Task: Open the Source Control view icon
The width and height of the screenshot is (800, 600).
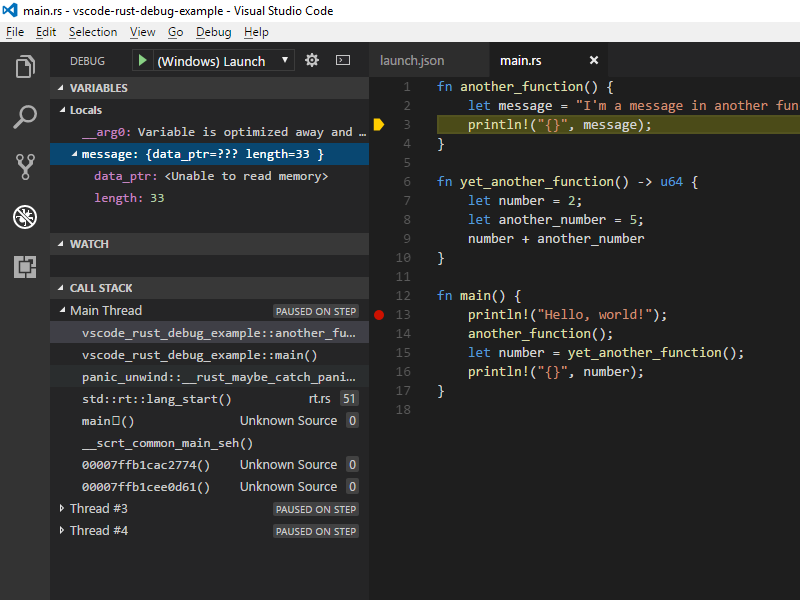Action: pos(25,166)
